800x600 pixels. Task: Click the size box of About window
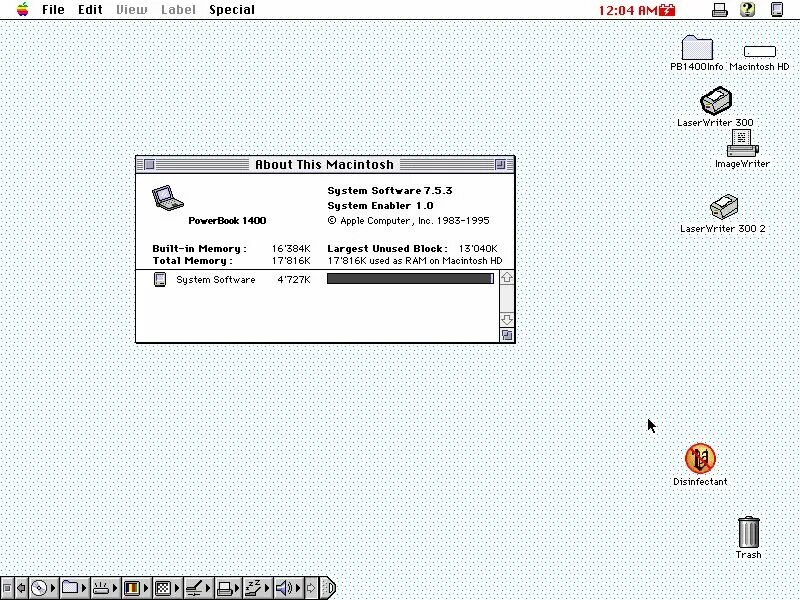click(507, 335)
